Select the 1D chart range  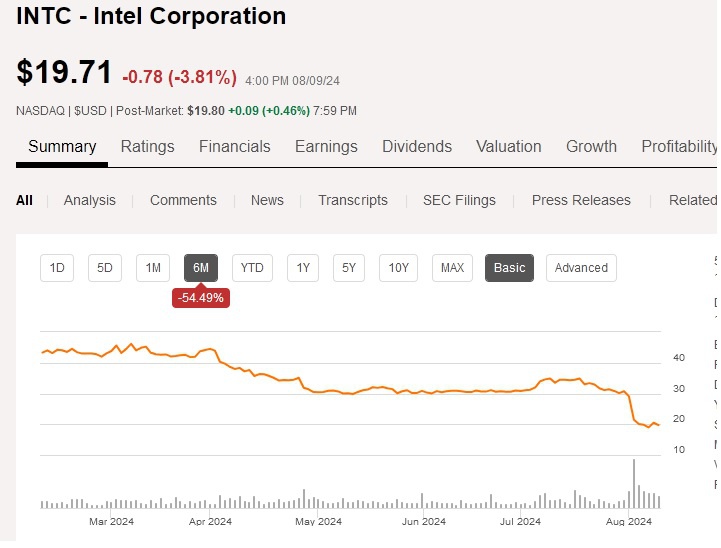57,268
